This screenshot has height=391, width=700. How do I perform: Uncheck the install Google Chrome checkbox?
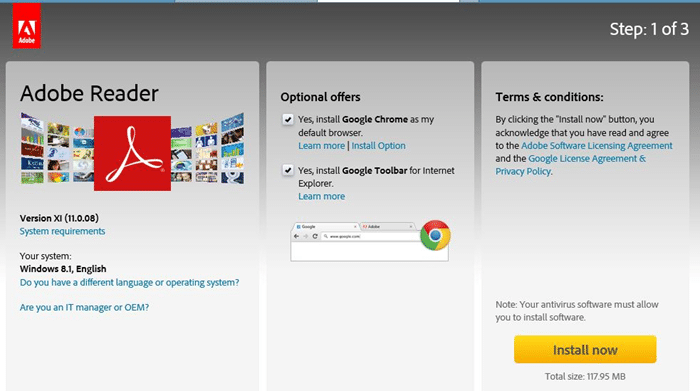288,120
